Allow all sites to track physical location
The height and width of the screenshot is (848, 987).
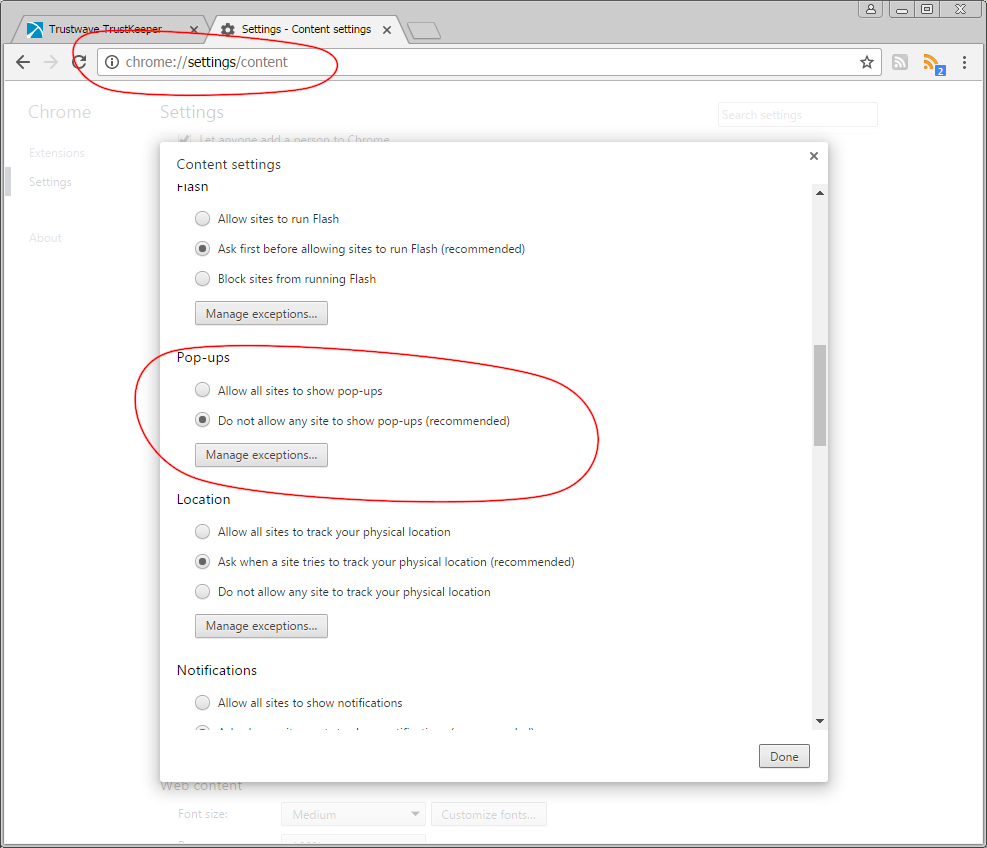click(x=202, y=531)
